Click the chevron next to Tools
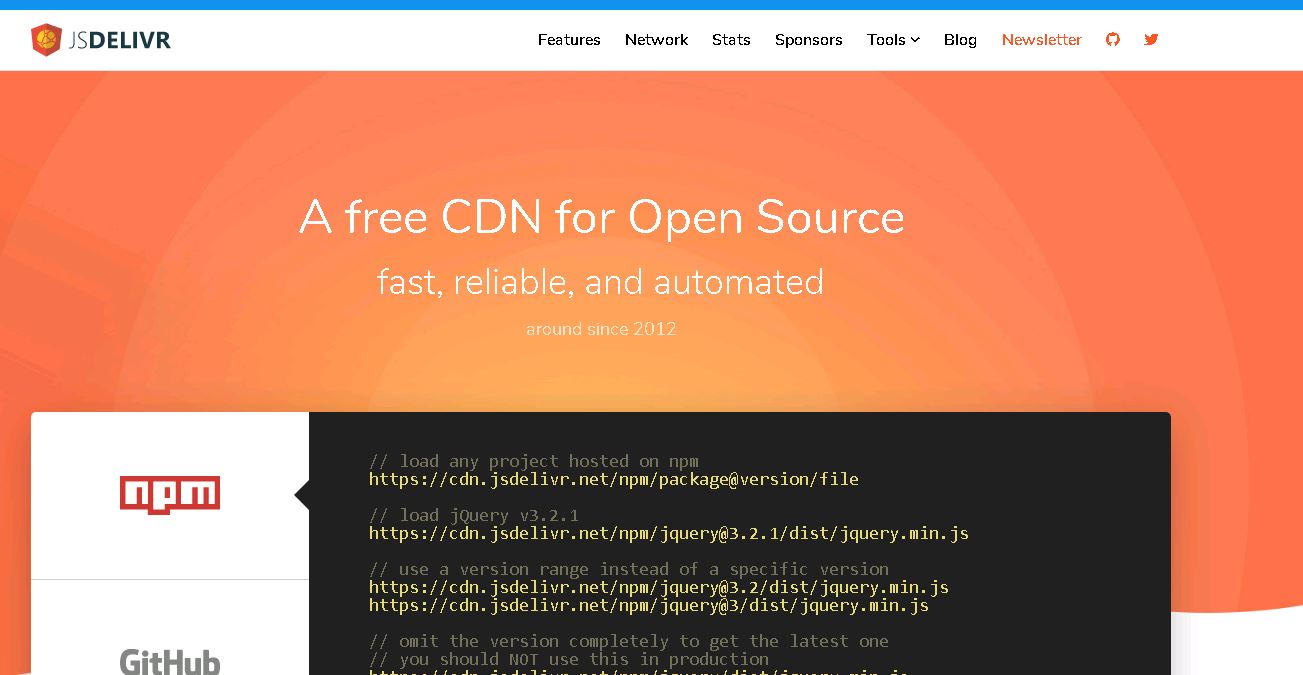The height and width of the screenshot is (675, 1303). click(914, 40)
